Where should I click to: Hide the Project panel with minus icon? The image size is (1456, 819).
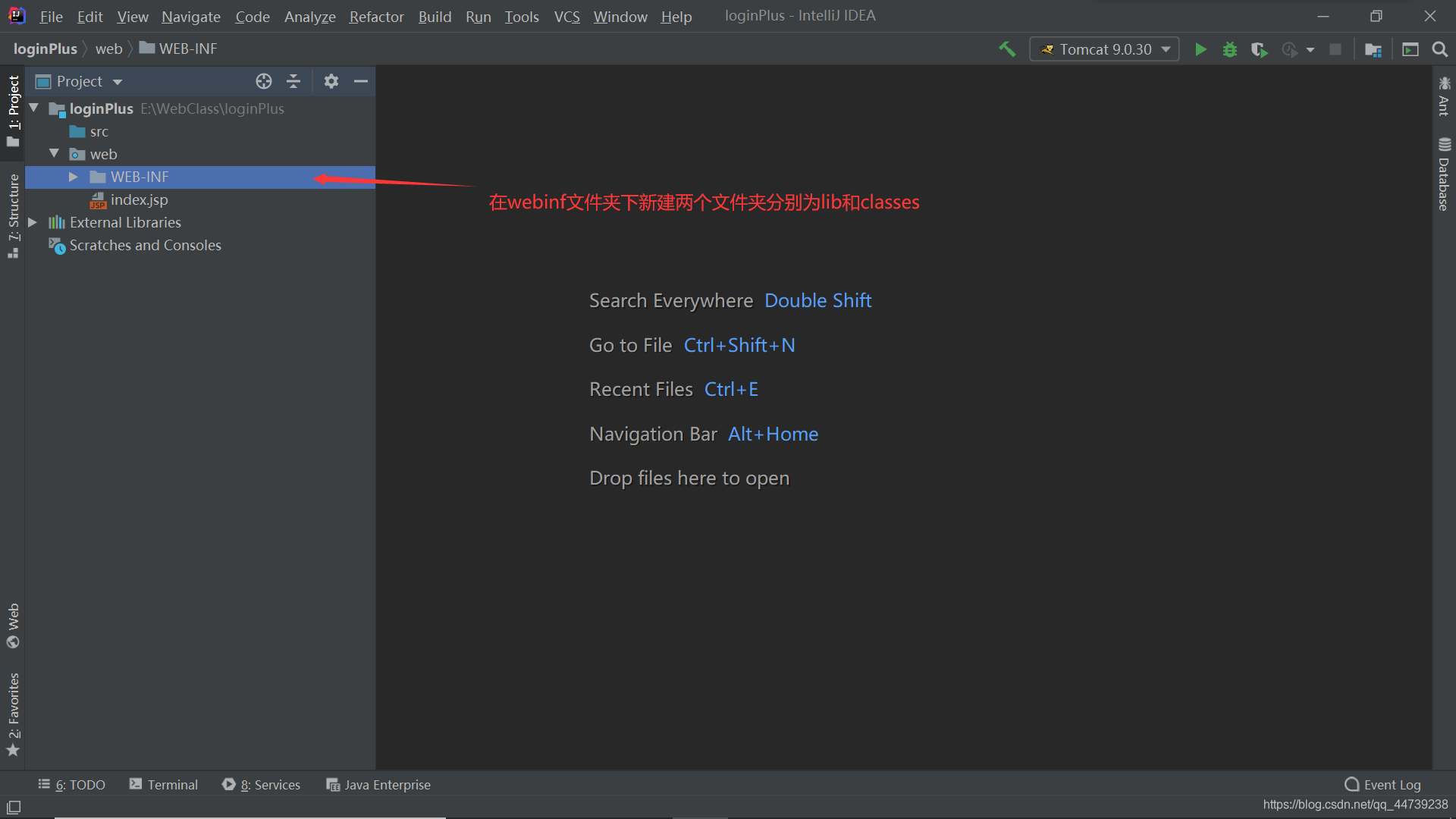(361, 81)
